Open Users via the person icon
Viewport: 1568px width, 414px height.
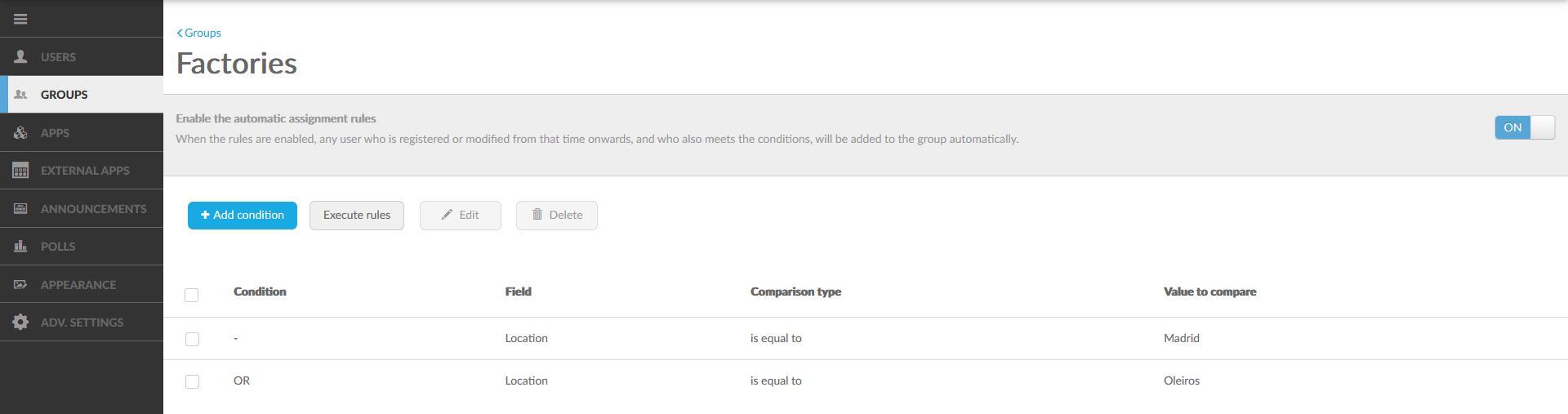click(21, 56)
